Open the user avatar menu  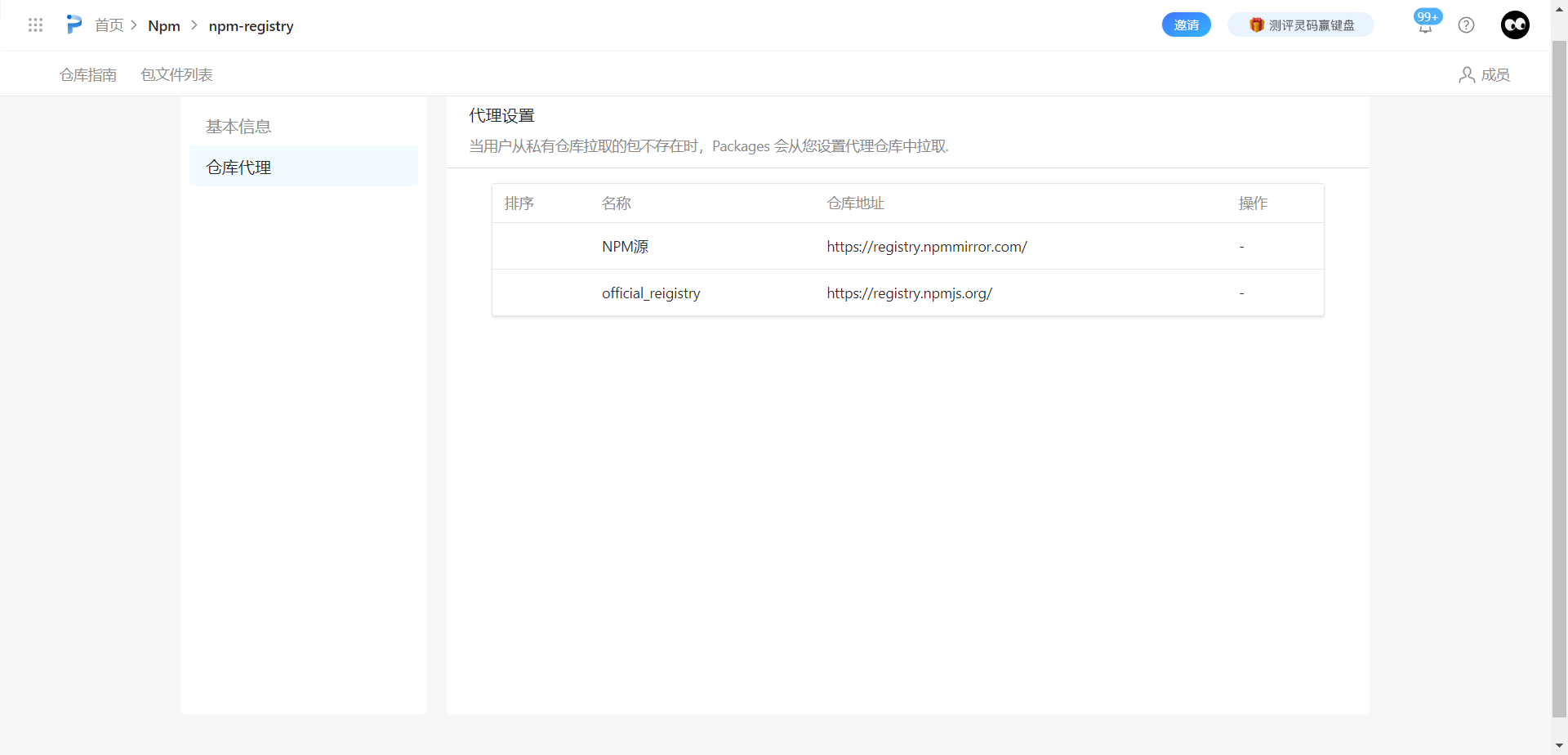click(x=1515, y=25)
